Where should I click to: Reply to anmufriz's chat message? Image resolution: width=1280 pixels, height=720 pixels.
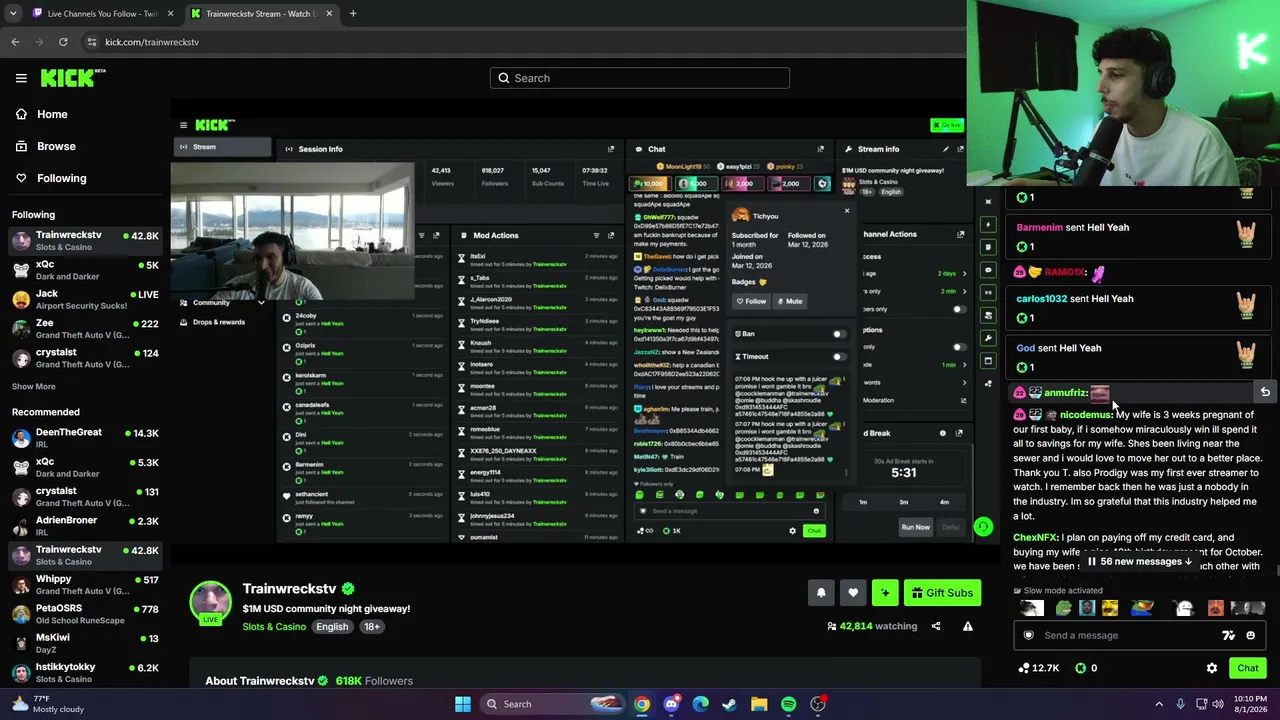[x=1265, y=392]
